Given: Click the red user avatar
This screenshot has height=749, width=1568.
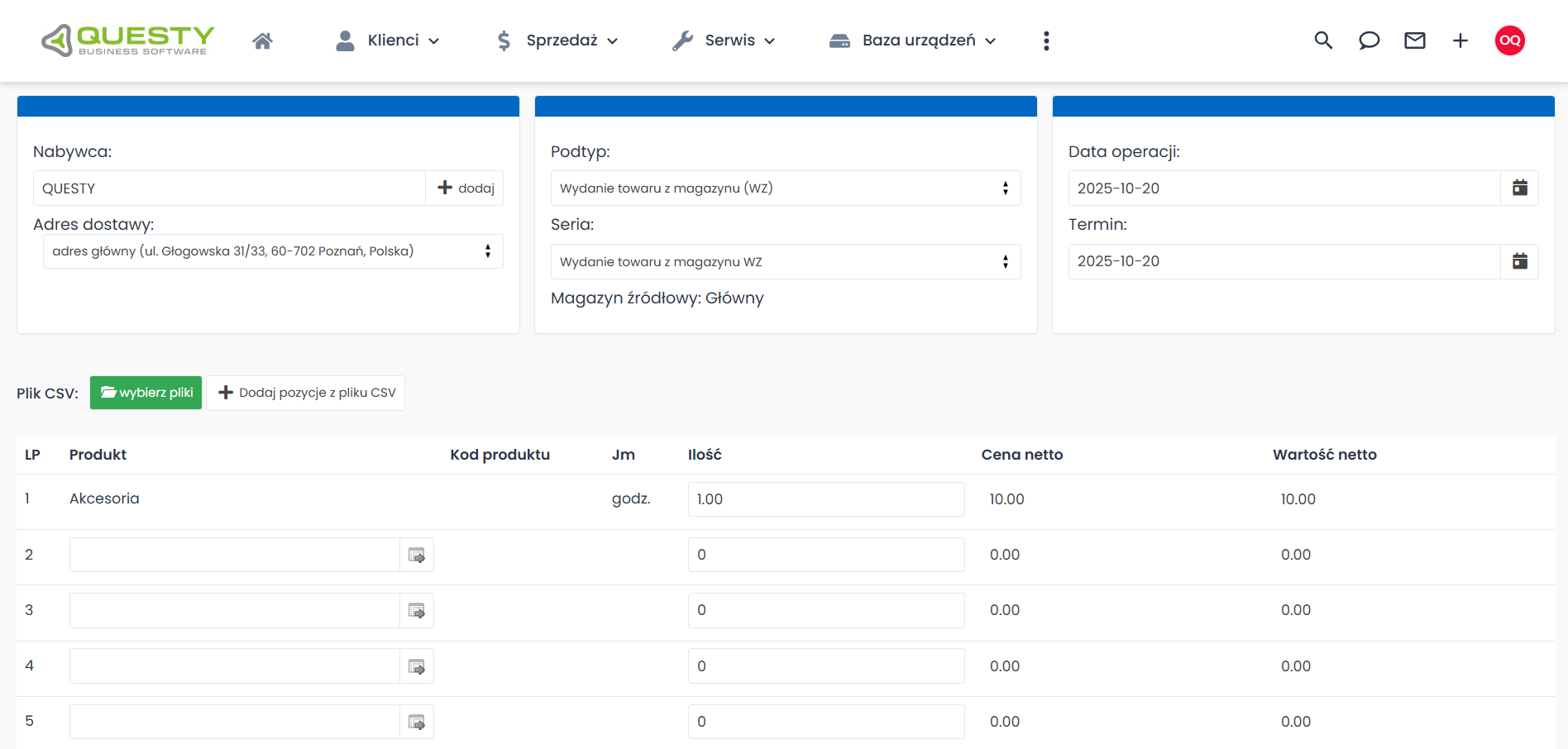Looking at the screenshot, I should tap(1509, 41).
